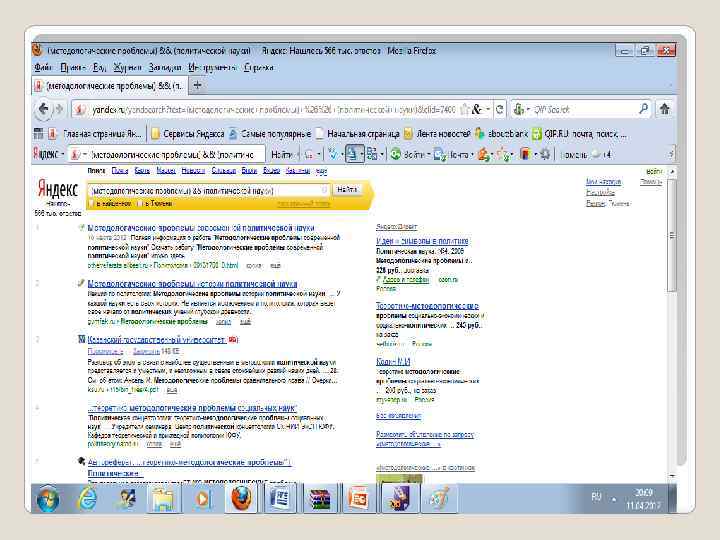Reload the page with the refresh icon
This screenshot has width=720, height=540.
pyautogui.click(x=500, y=109)
